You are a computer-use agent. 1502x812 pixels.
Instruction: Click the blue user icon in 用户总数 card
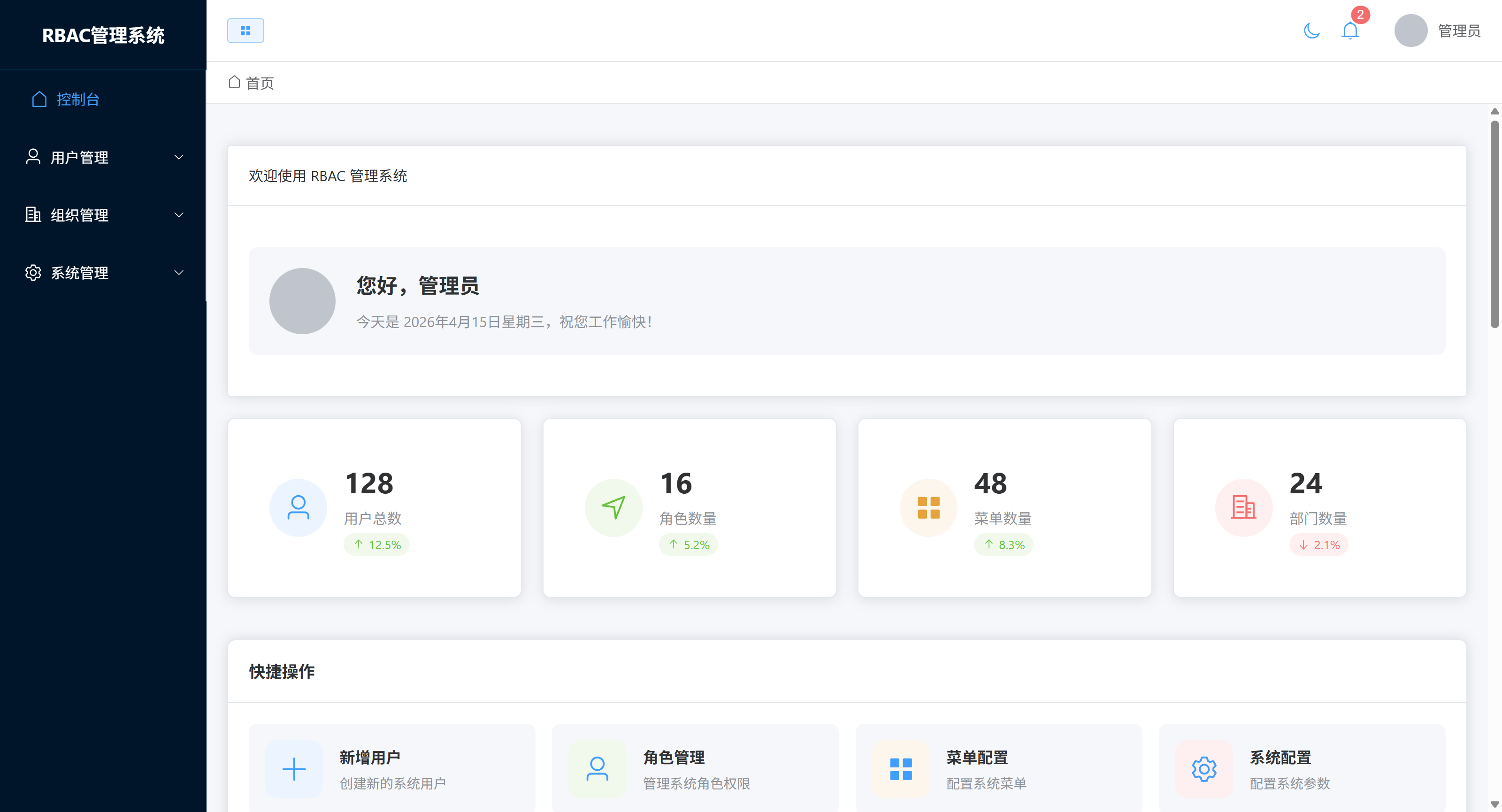[298, 507]
